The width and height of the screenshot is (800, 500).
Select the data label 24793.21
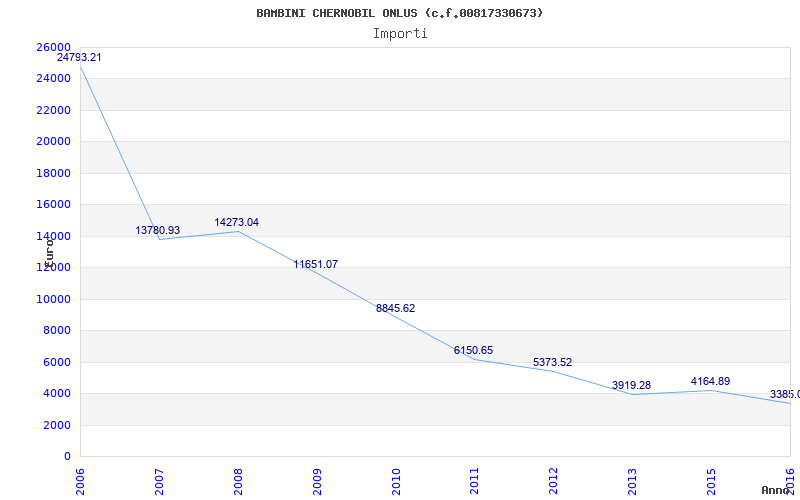click(79, 57)
